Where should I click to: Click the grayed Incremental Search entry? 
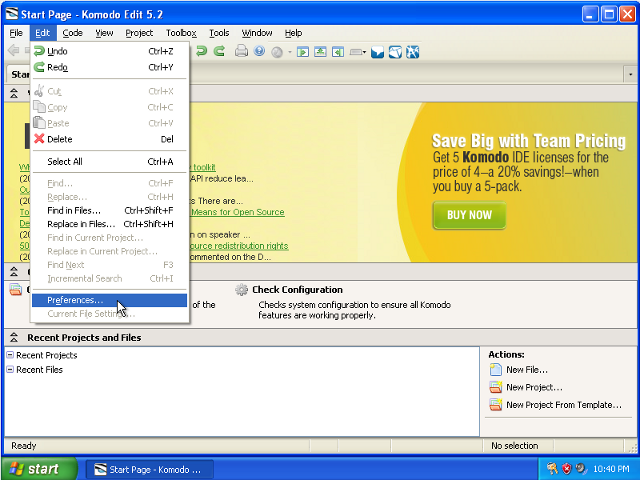(109, 278)
